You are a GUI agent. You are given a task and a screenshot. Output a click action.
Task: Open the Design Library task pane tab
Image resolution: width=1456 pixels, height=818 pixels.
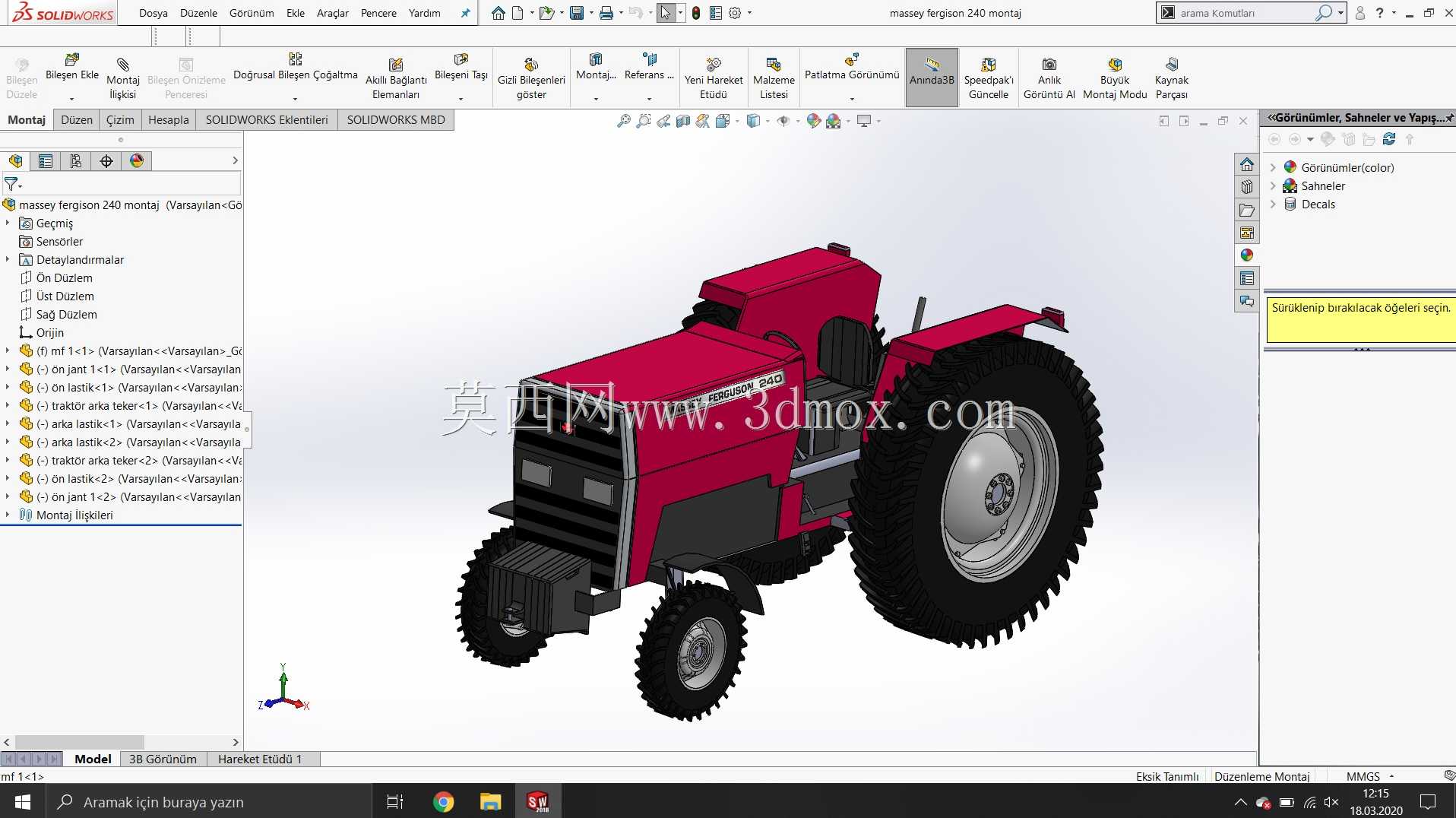click(x=1247, y=187)
